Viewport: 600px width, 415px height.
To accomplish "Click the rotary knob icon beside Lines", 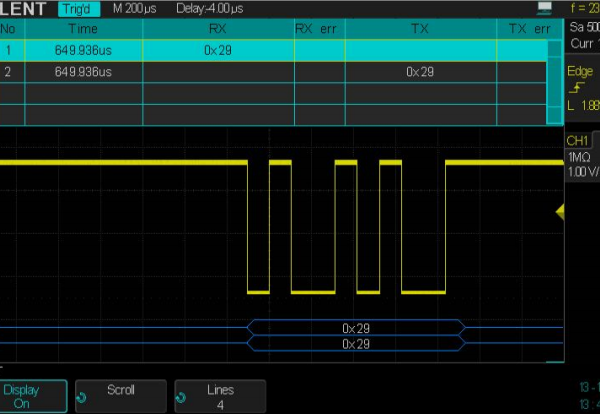I will click(181, 396).
